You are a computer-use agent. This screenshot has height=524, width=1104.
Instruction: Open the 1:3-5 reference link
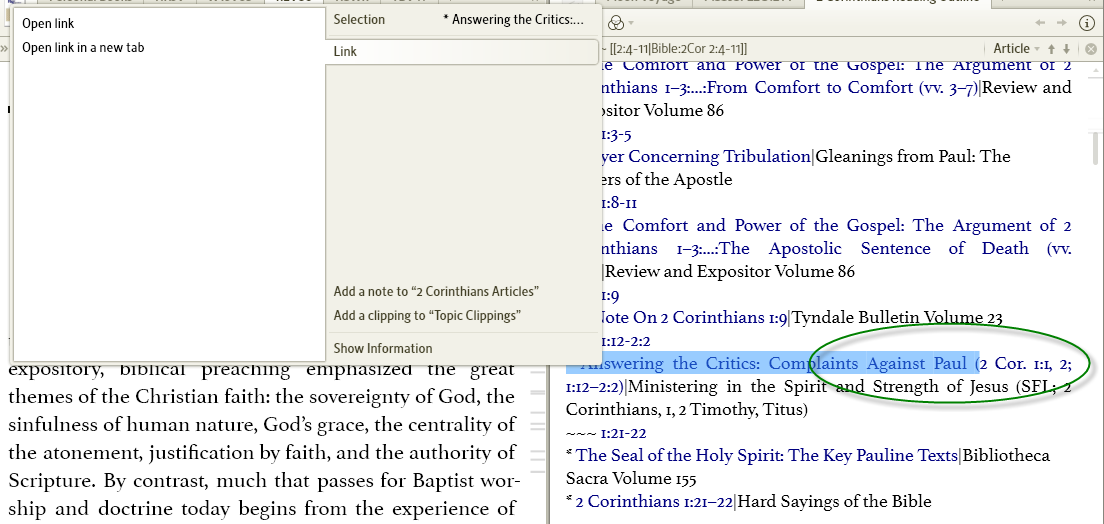click(617, 134)
